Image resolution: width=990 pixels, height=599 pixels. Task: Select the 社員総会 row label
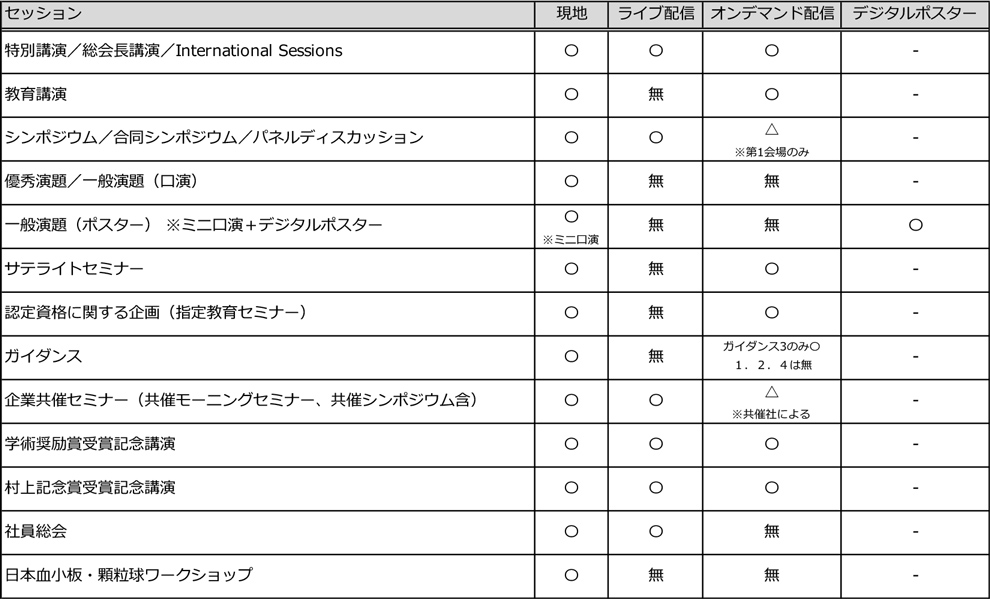pyautogui.click(x=35, y=531)
